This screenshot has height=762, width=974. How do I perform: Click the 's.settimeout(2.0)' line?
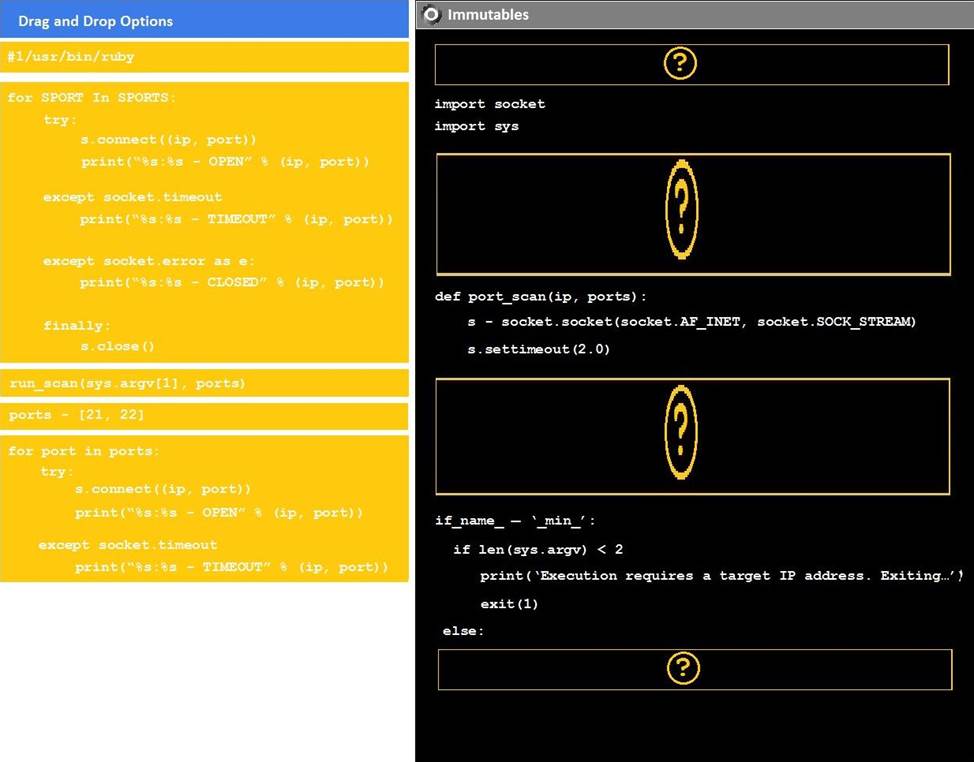pyautogui.click(x=538, y=349)
